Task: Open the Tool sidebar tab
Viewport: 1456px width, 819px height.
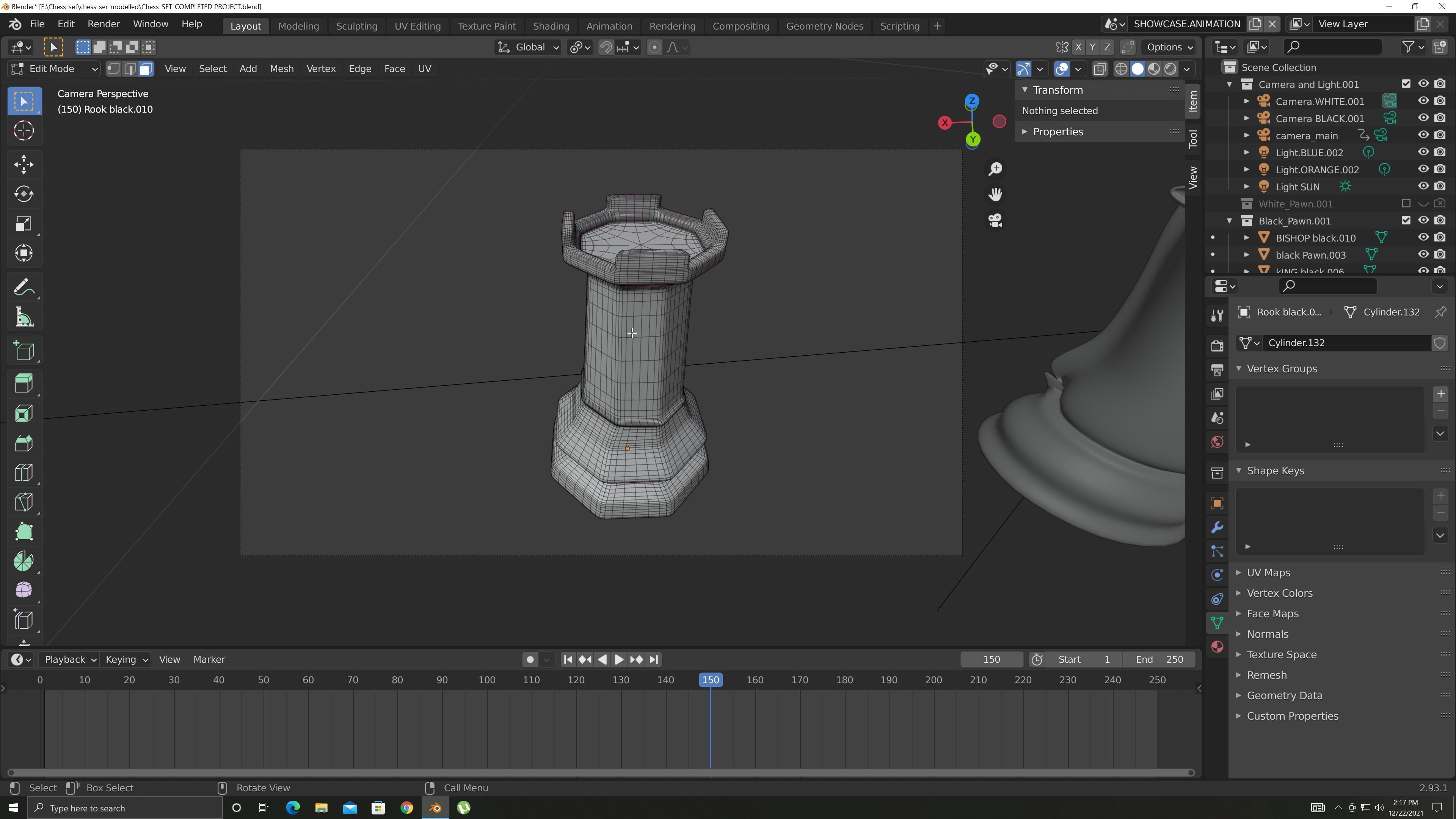Action: tap(1192, 139)
